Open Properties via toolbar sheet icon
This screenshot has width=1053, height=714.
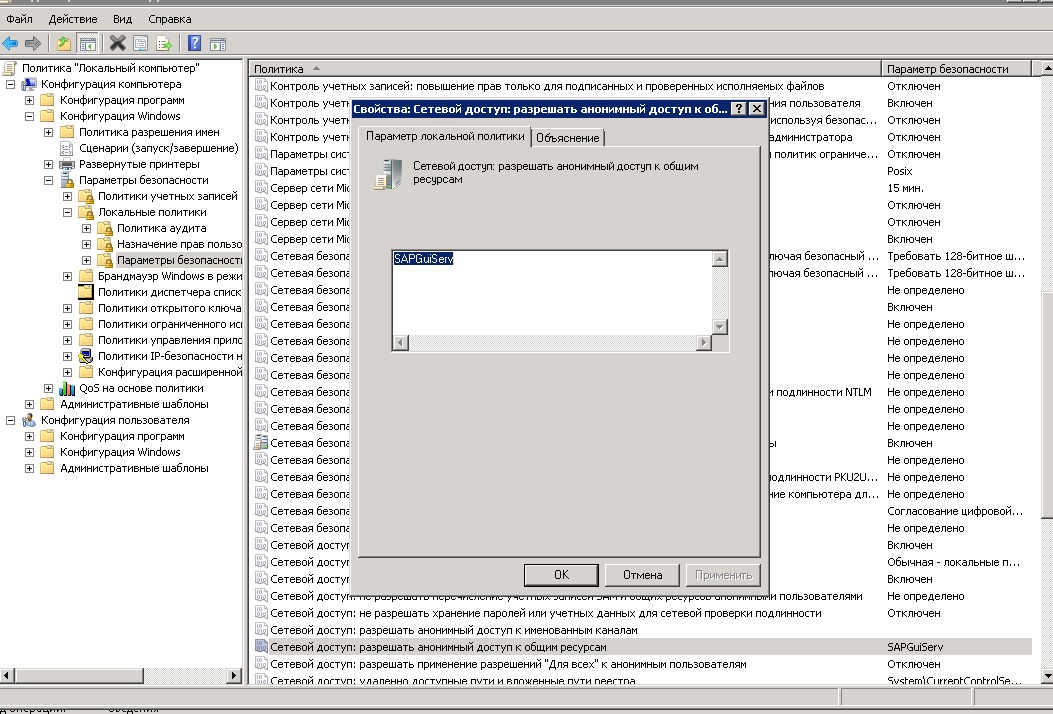coord(140,44)
